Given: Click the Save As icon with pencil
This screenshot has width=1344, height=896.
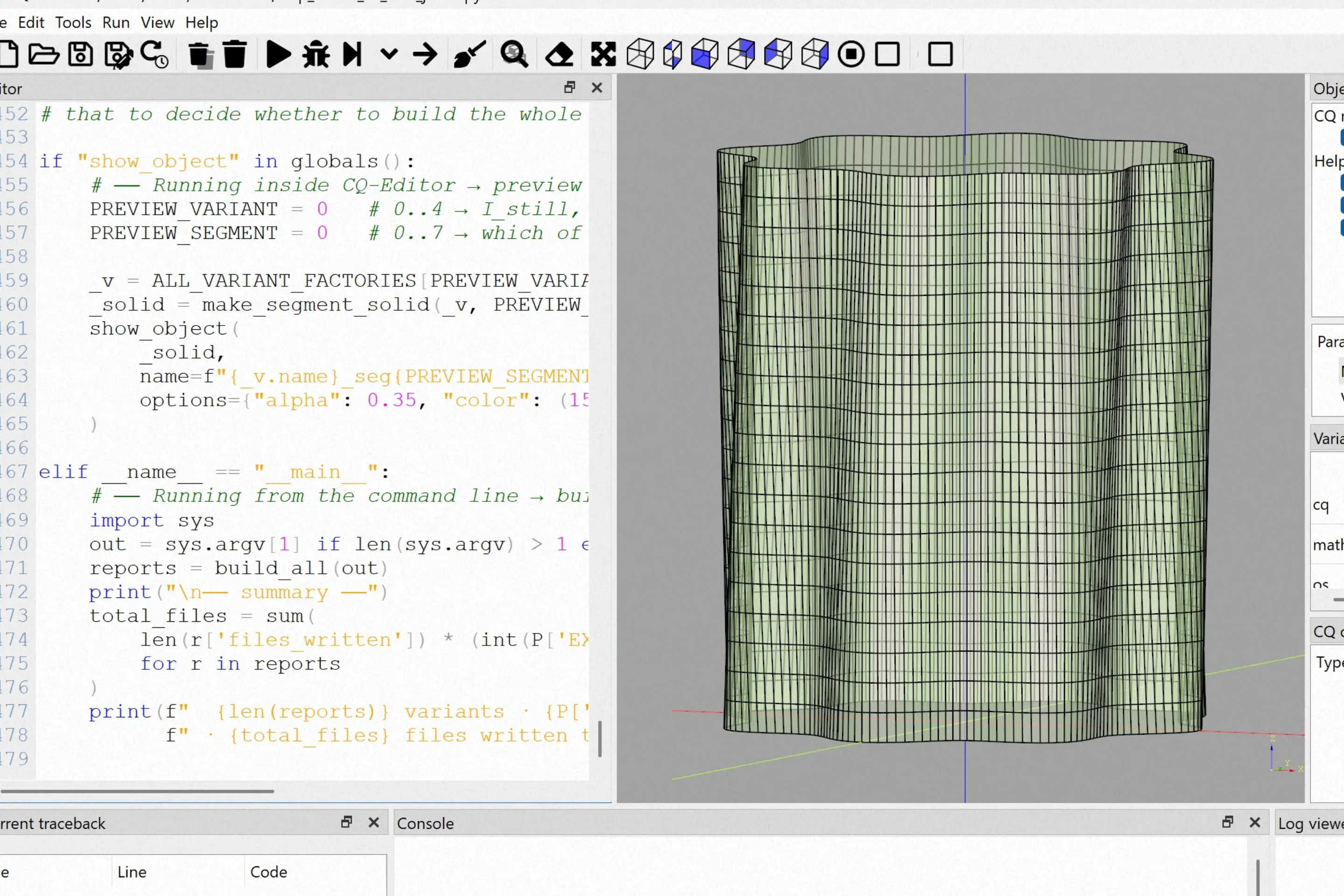Looking at the screenshot, I should 119,56.
